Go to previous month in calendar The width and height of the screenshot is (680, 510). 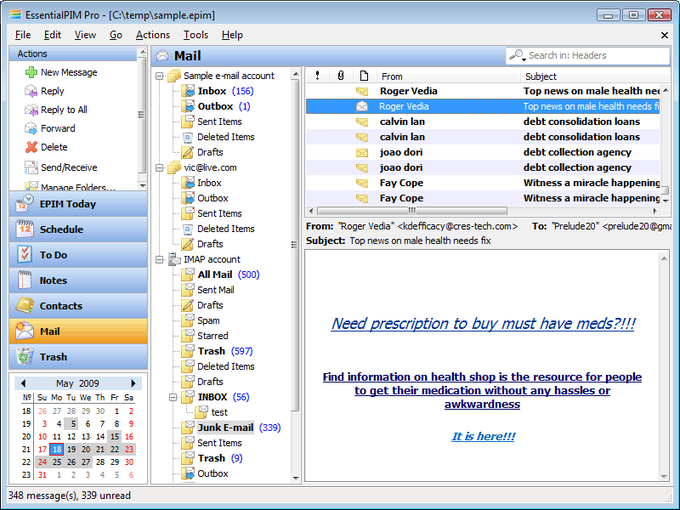pyautogui.click(x=23, y=383)
